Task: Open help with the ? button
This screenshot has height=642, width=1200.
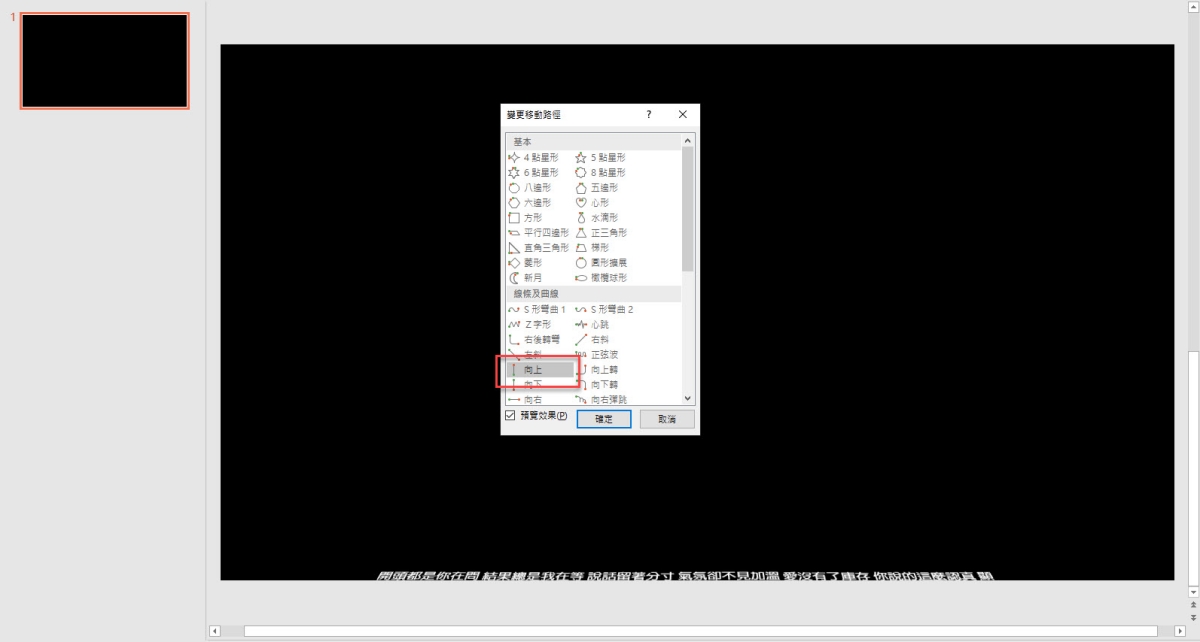Action: (x=648, y=115)
